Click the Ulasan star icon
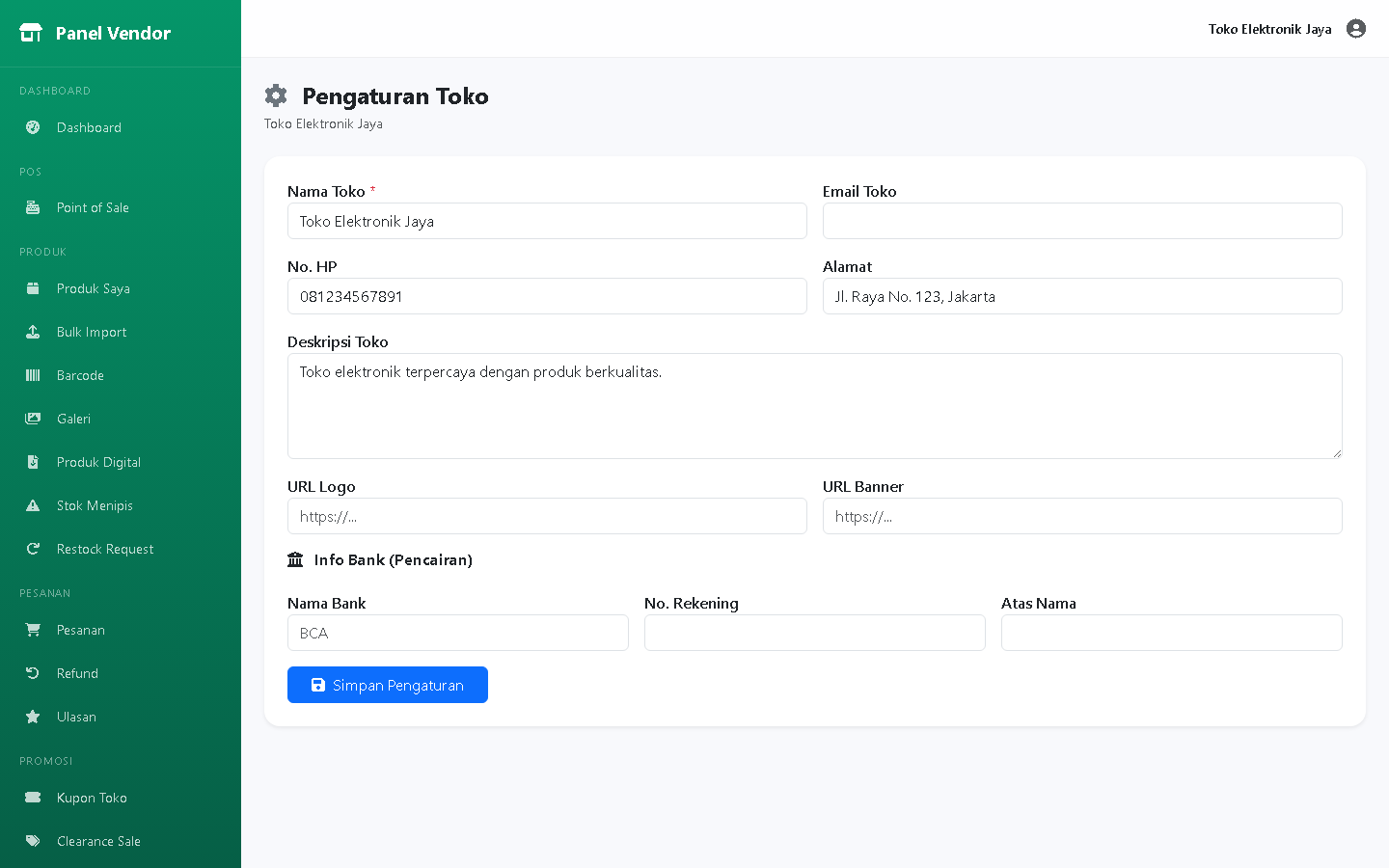 [33, 717]
